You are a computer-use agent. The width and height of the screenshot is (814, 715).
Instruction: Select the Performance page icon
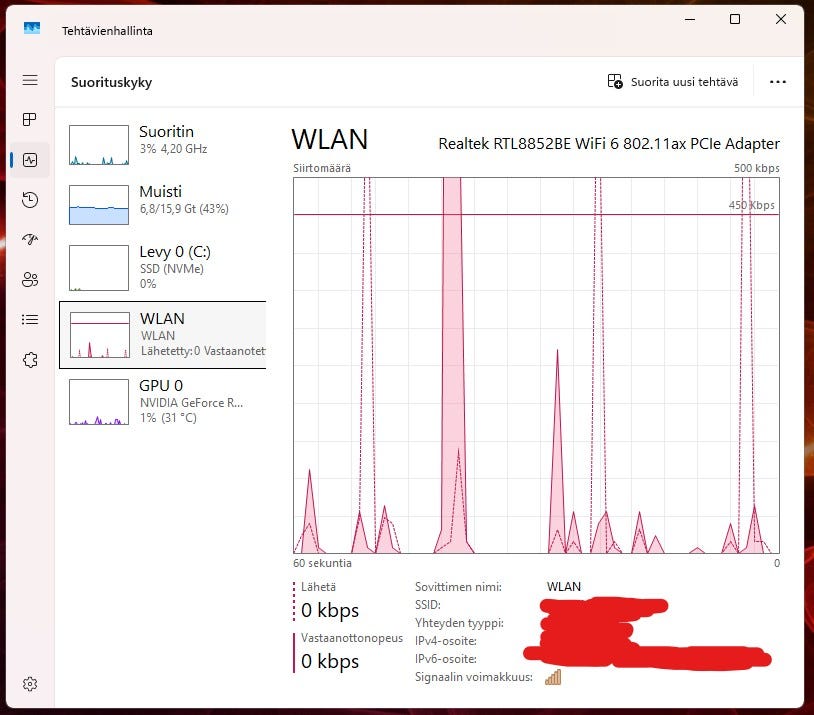coord(30,160)
